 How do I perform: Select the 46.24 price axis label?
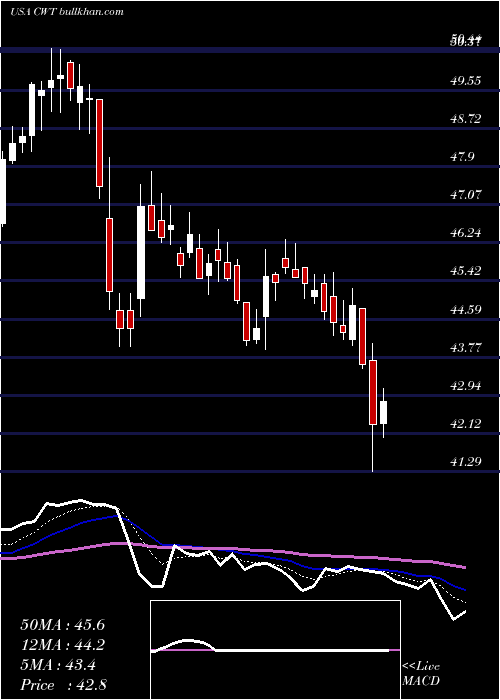(x=466, y=233)
